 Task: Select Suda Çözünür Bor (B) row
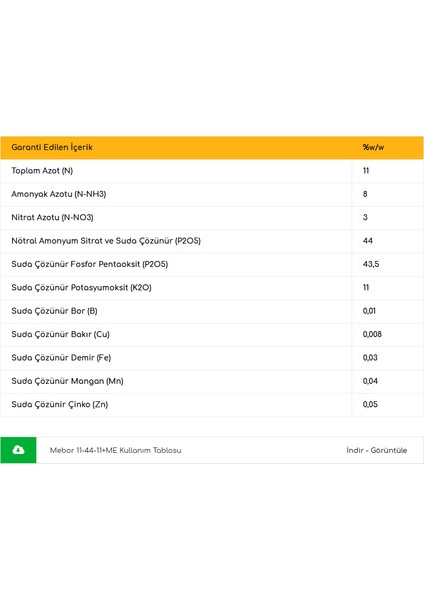212,311
